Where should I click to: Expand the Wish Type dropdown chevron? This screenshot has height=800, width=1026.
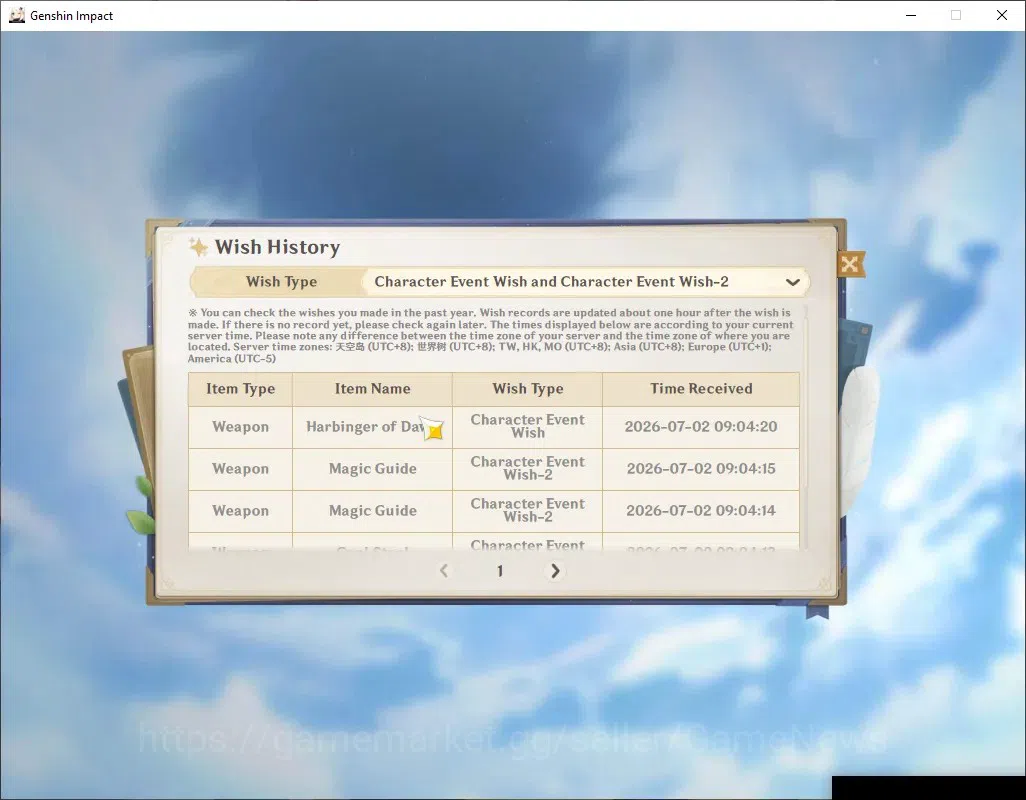coord(792,283)
